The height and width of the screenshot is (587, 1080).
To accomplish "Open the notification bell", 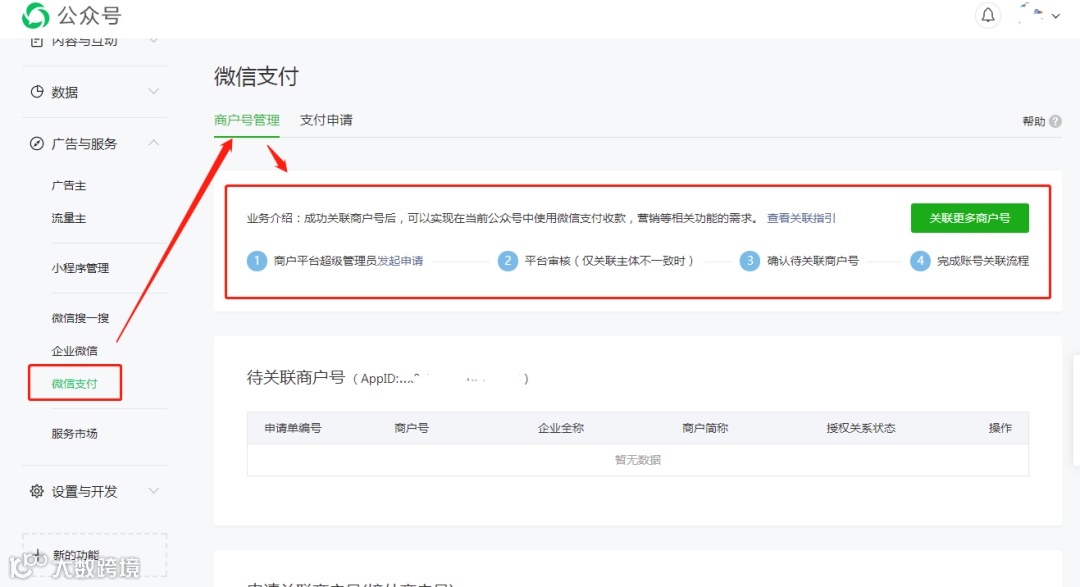I will 988,15.
